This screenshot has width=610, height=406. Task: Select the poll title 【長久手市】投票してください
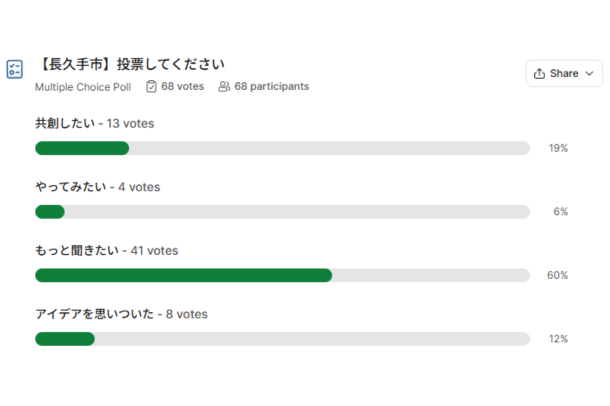click(131, 64)
